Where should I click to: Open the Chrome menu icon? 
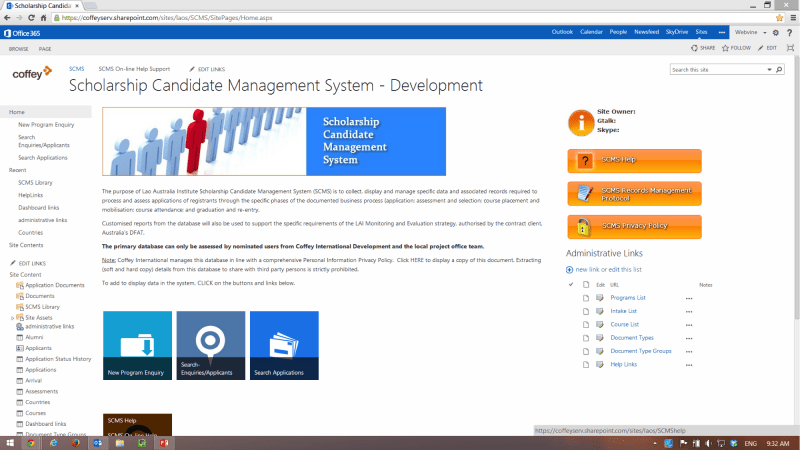[793, 17]
